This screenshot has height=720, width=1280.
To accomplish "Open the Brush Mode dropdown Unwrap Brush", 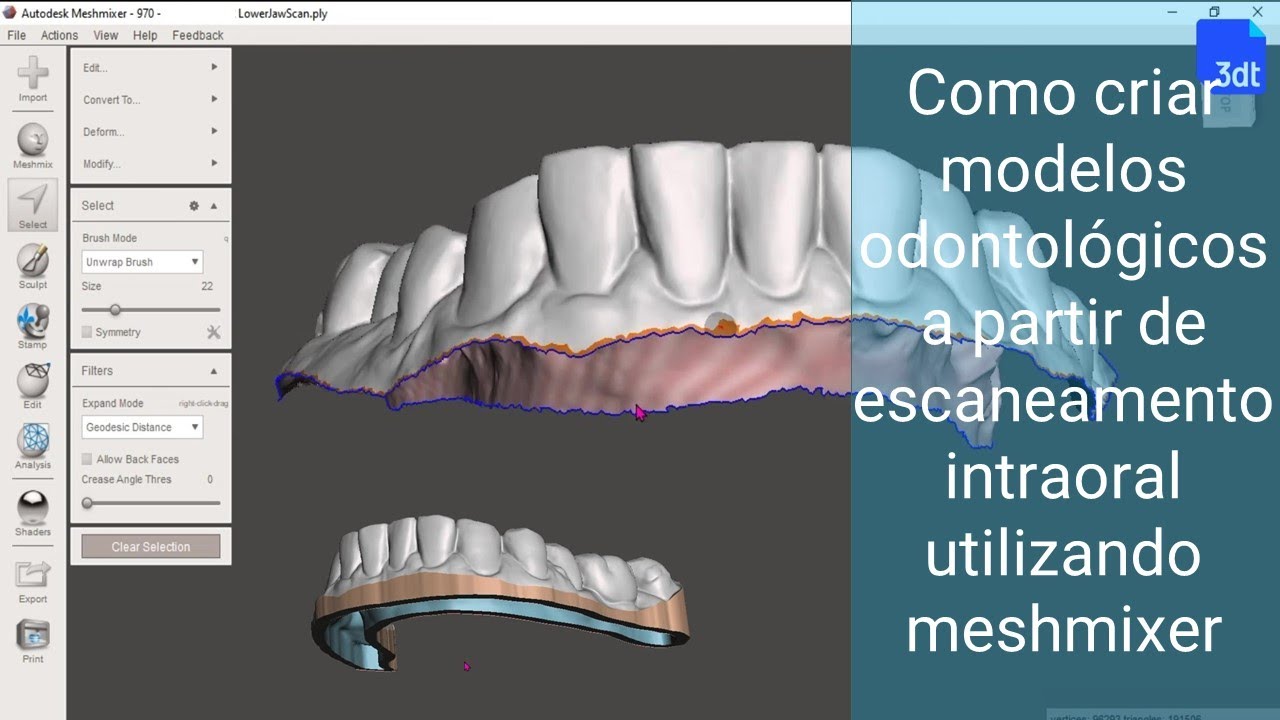I will coord(142,262).
